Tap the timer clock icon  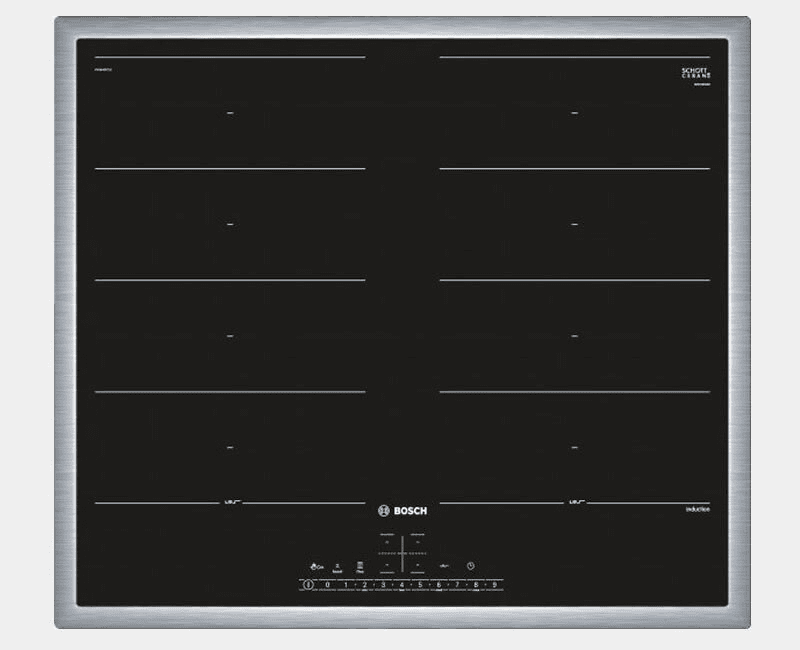coord(470,566)
